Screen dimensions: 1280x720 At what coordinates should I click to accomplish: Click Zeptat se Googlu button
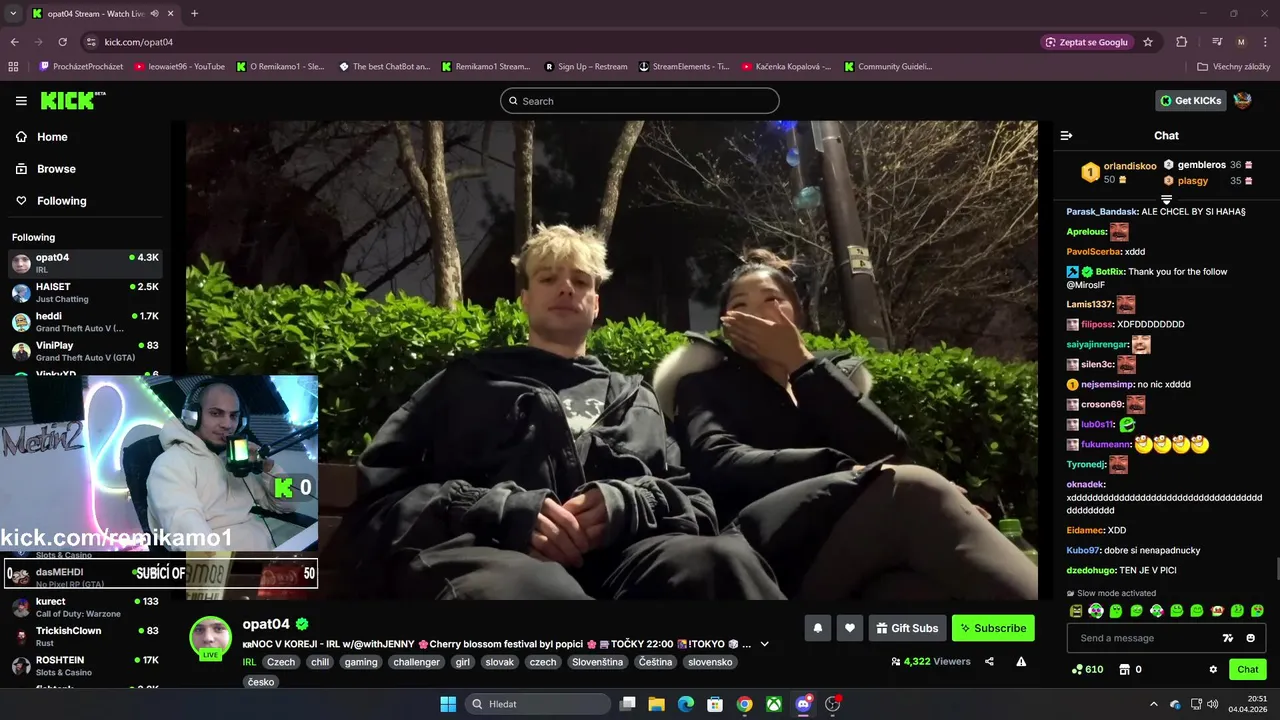(x=1087, y=42)
